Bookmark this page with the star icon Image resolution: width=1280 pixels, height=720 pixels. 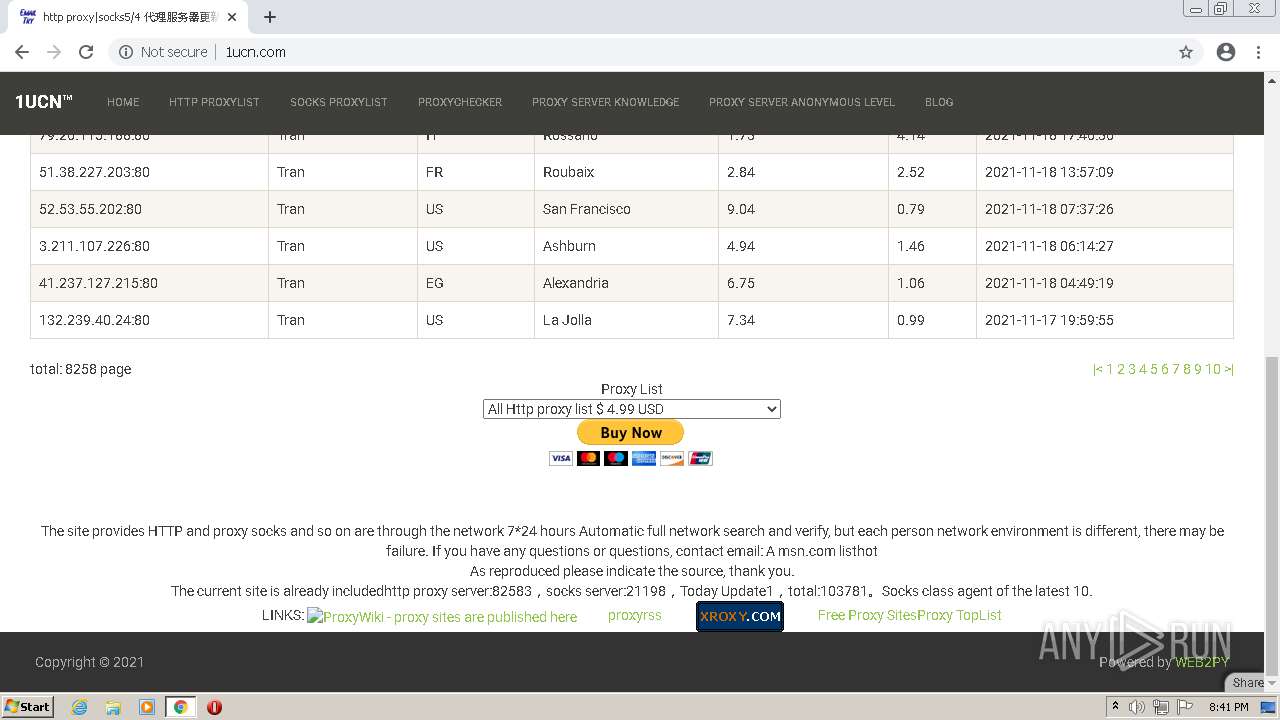pyautogui.click(x=1186, y=52)
